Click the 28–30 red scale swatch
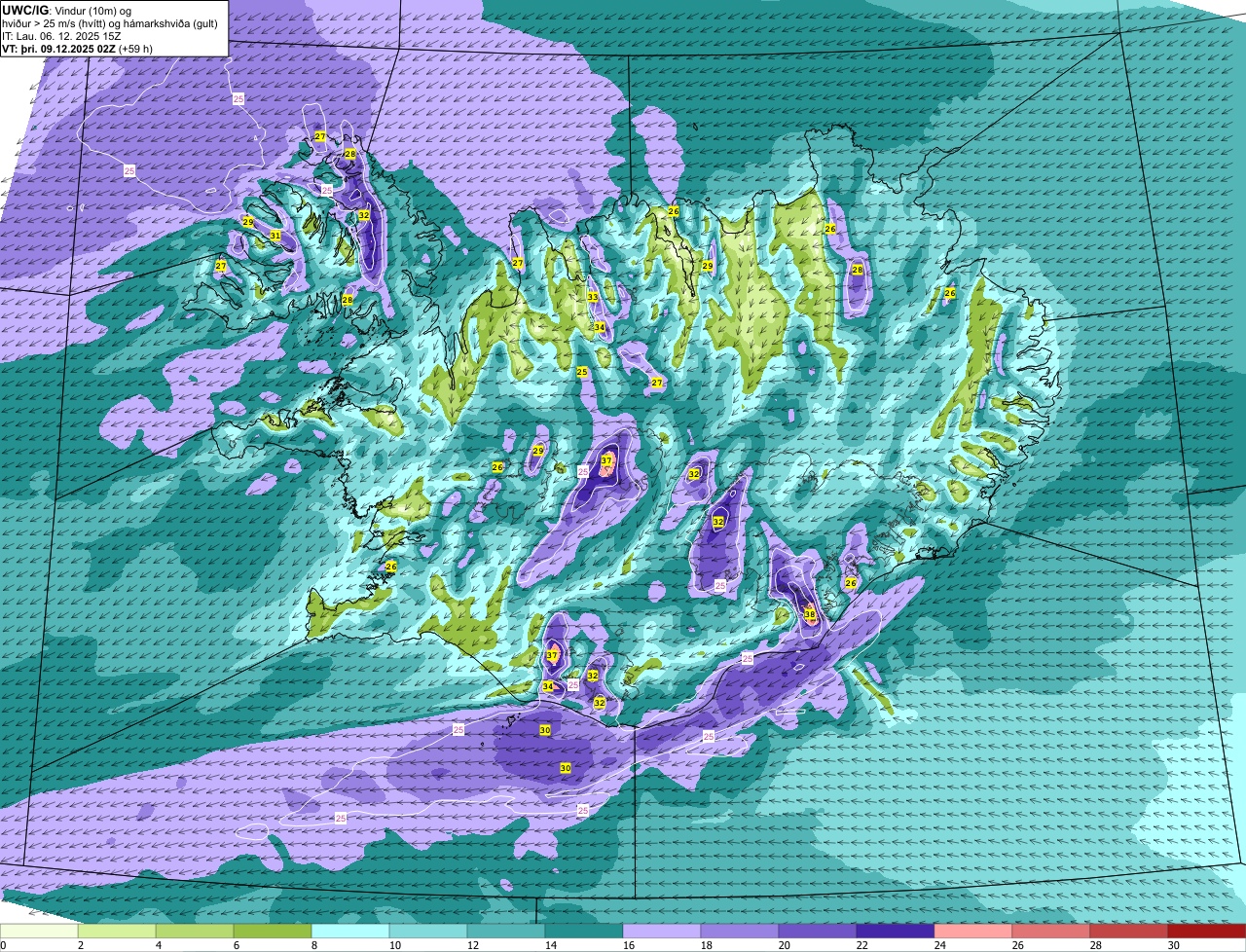The image size is (1246, 952). [1129, 931]
